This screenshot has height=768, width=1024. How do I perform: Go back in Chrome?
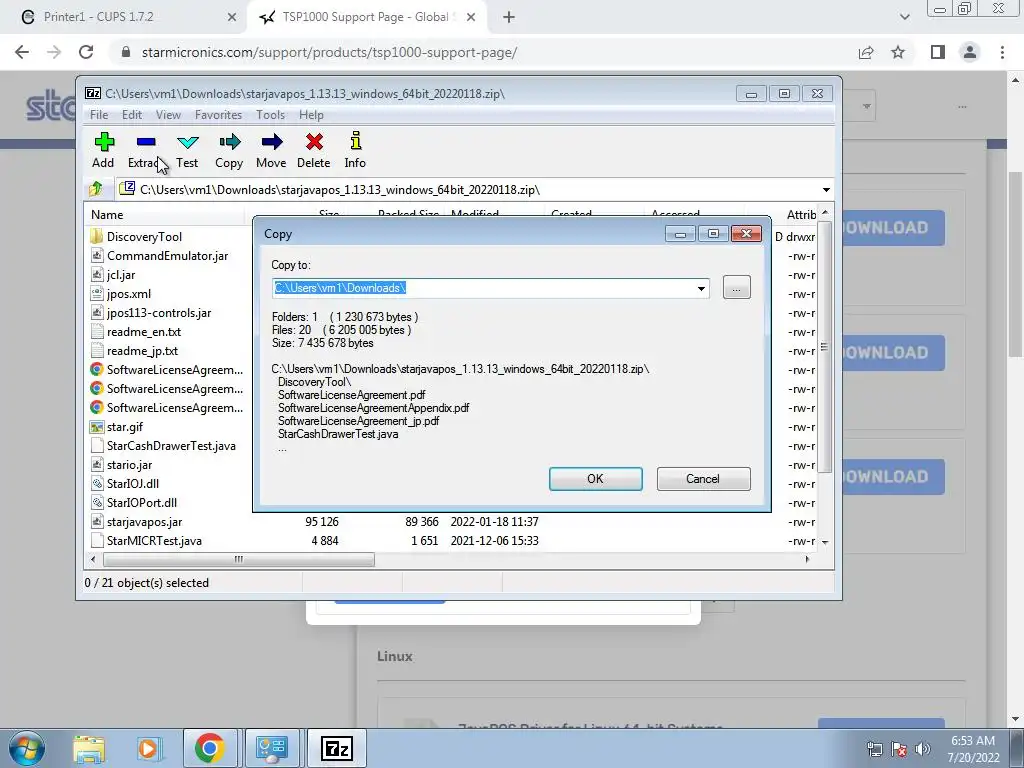click(x=22, y=52)
